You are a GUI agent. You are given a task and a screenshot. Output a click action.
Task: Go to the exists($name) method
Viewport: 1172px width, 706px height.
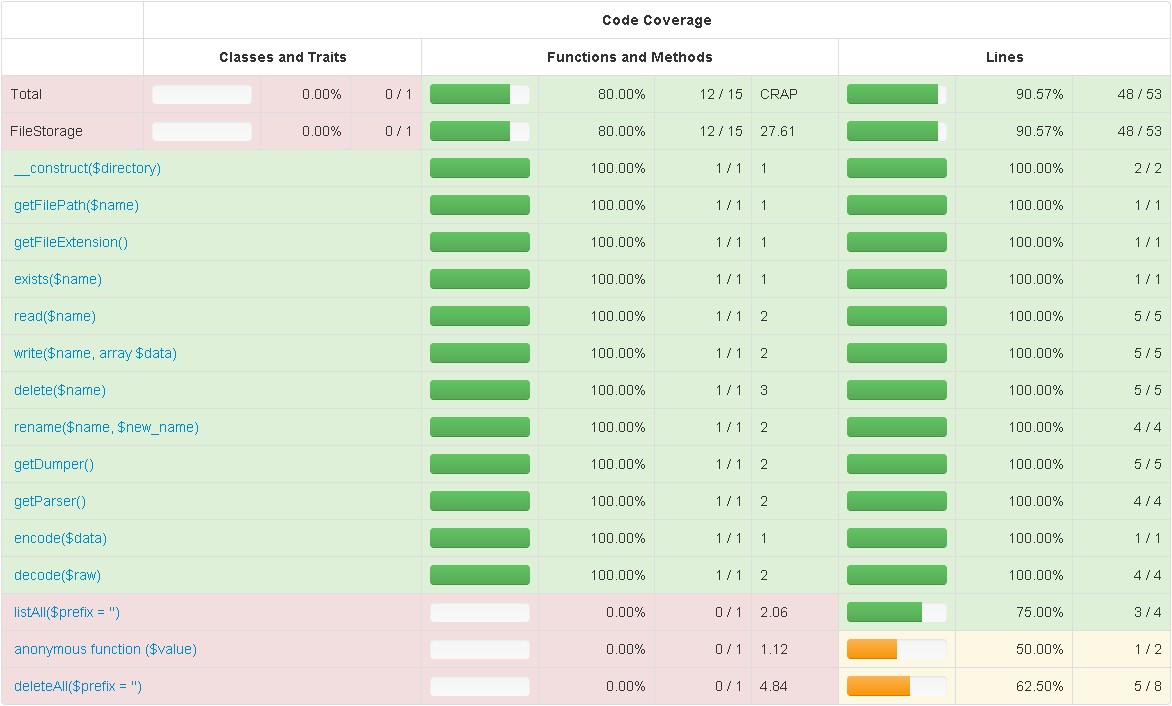point(58,279)
